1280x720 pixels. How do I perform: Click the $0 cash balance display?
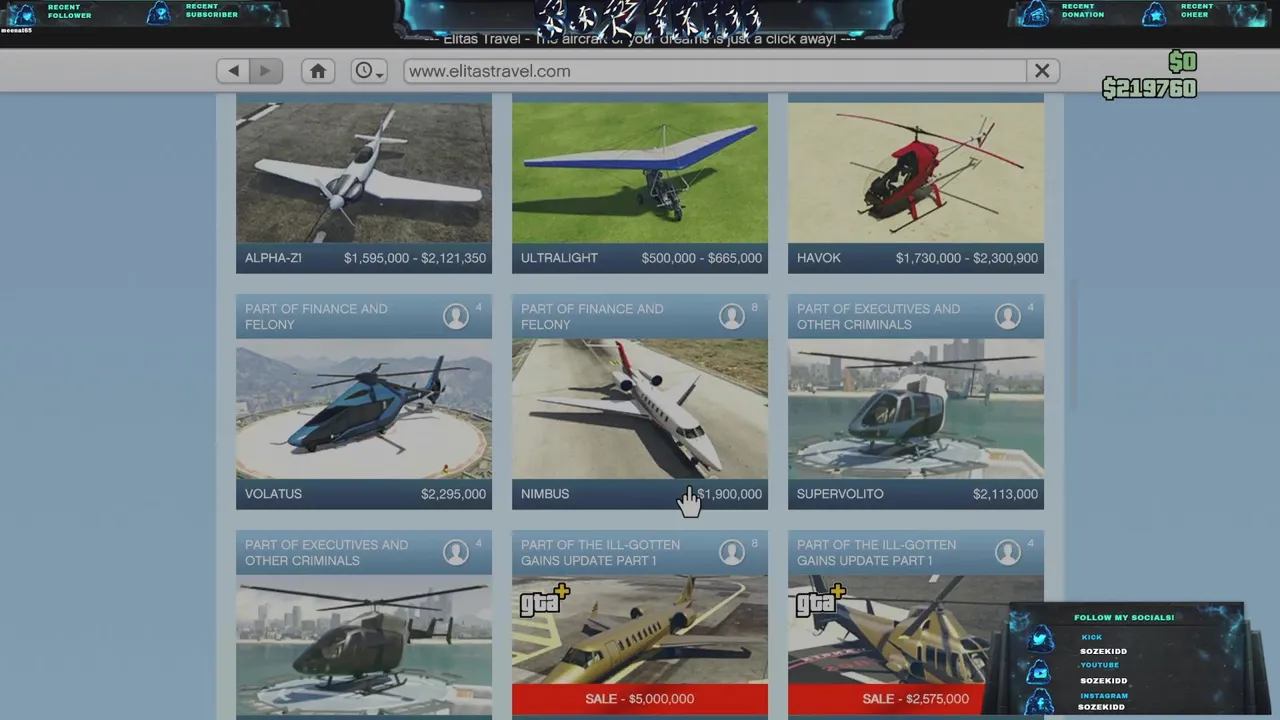pos(1182,62)
